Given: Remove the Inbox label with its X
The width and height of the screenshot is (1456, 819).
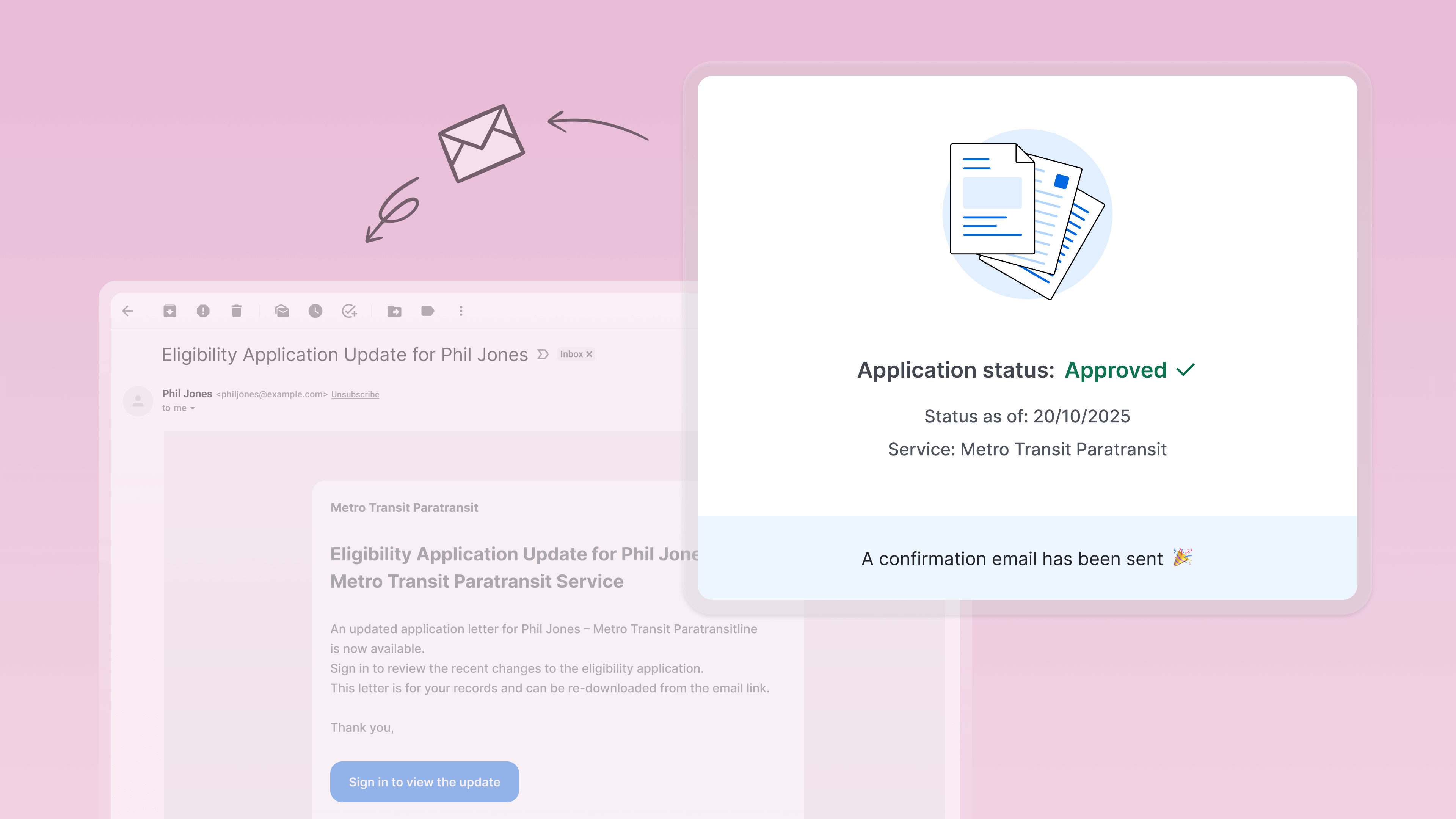Looking at the screenshot, I should 589,355.
